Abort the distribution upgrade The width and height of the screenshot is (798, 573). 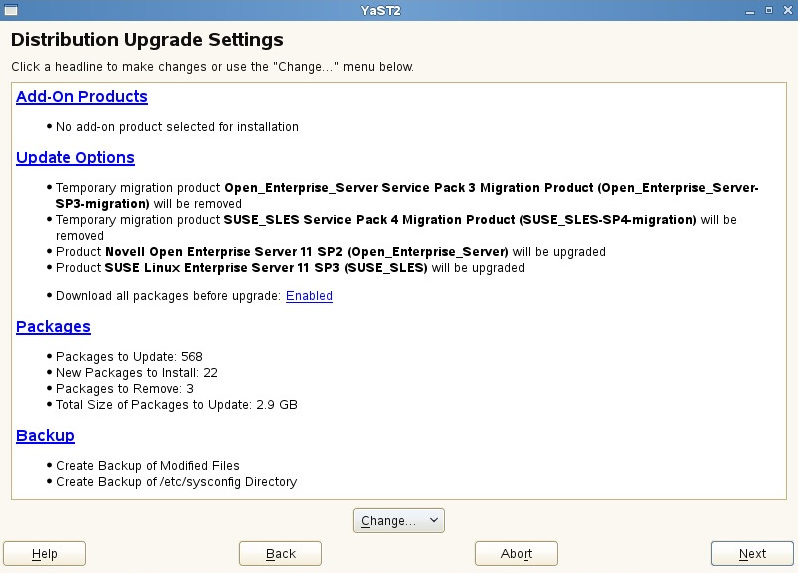tap(516, 554)
